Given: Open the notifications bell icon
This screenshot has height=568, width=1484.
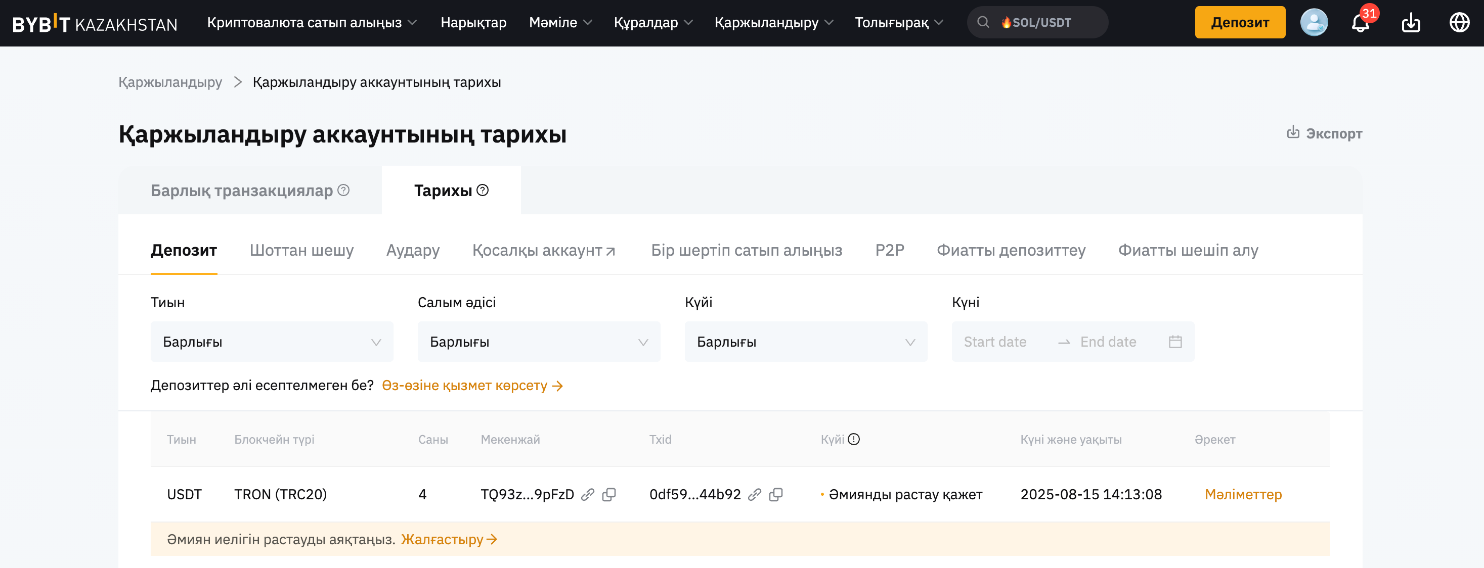Looking at the screenshot, I should click(x=1360, y=23).
